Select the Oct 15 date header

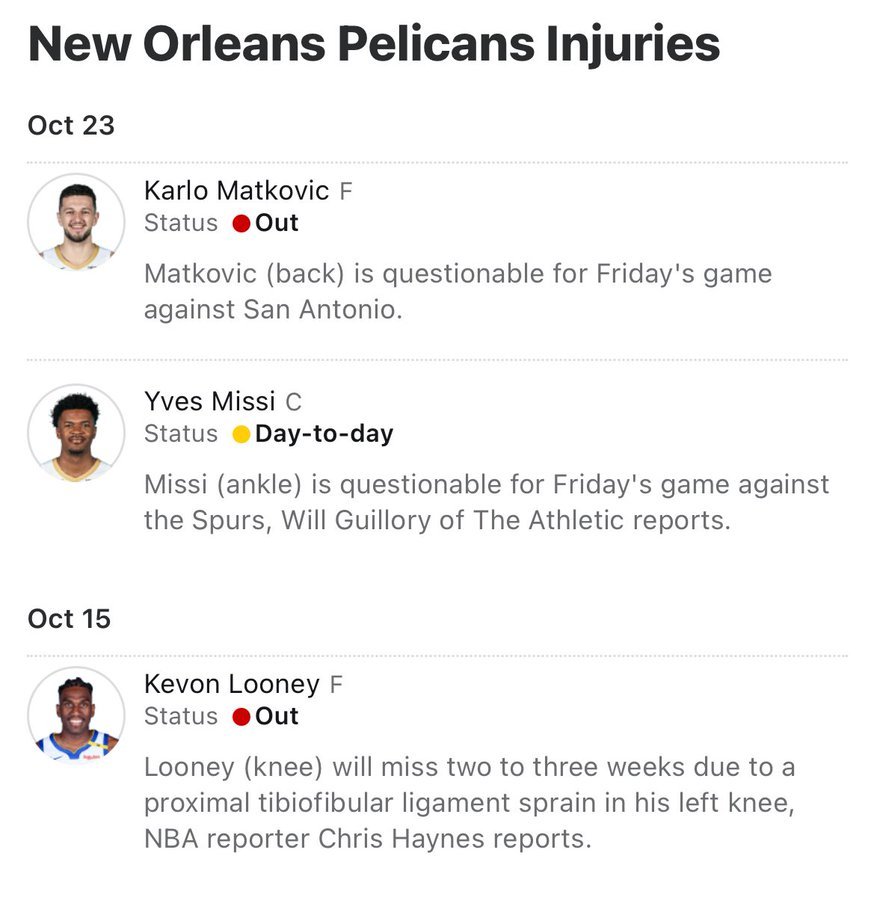(x=69, y=619)
